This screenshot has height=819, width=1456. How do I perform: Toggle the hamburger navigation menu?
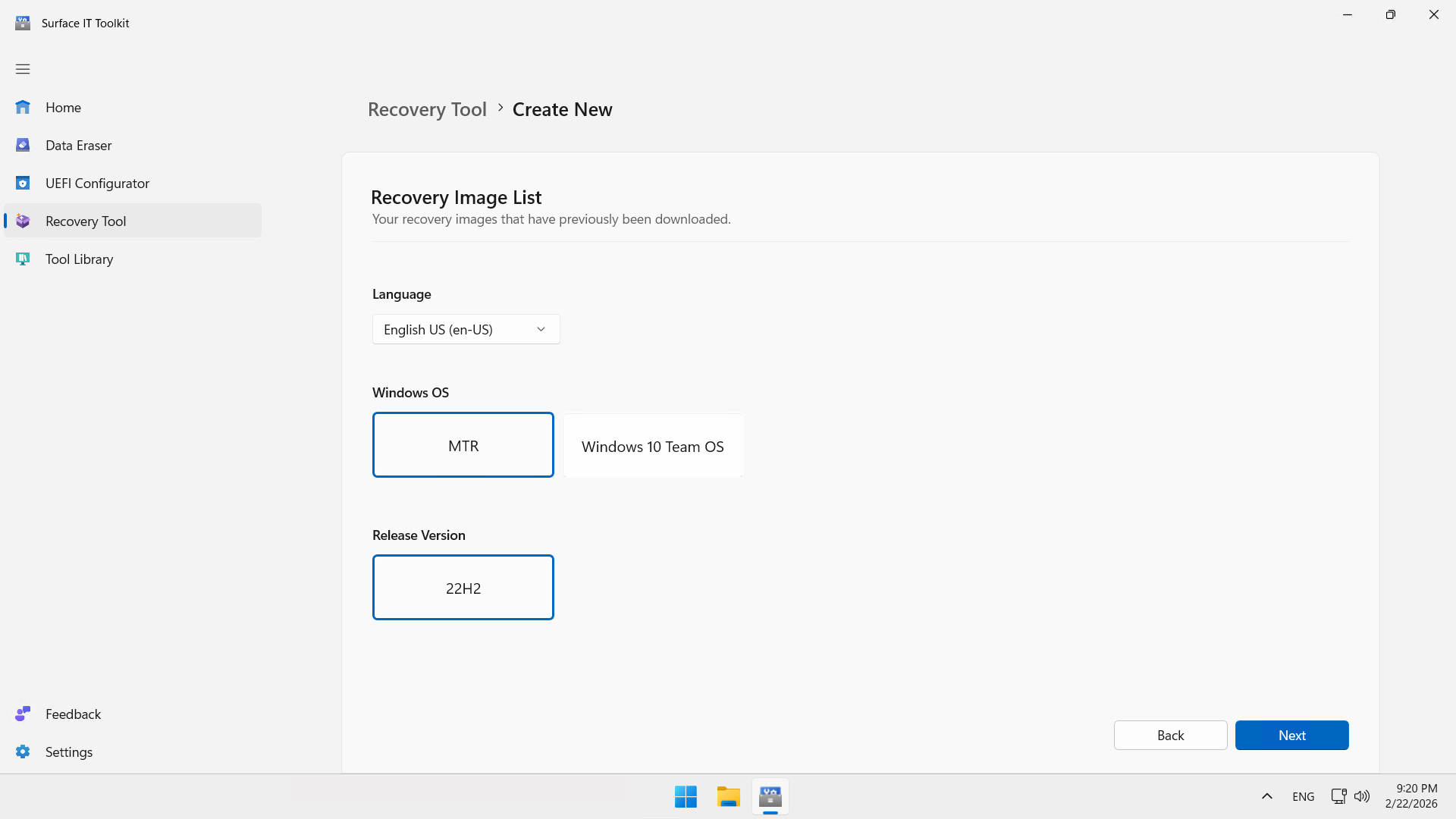pyautogui.click(x=23, y=69)
